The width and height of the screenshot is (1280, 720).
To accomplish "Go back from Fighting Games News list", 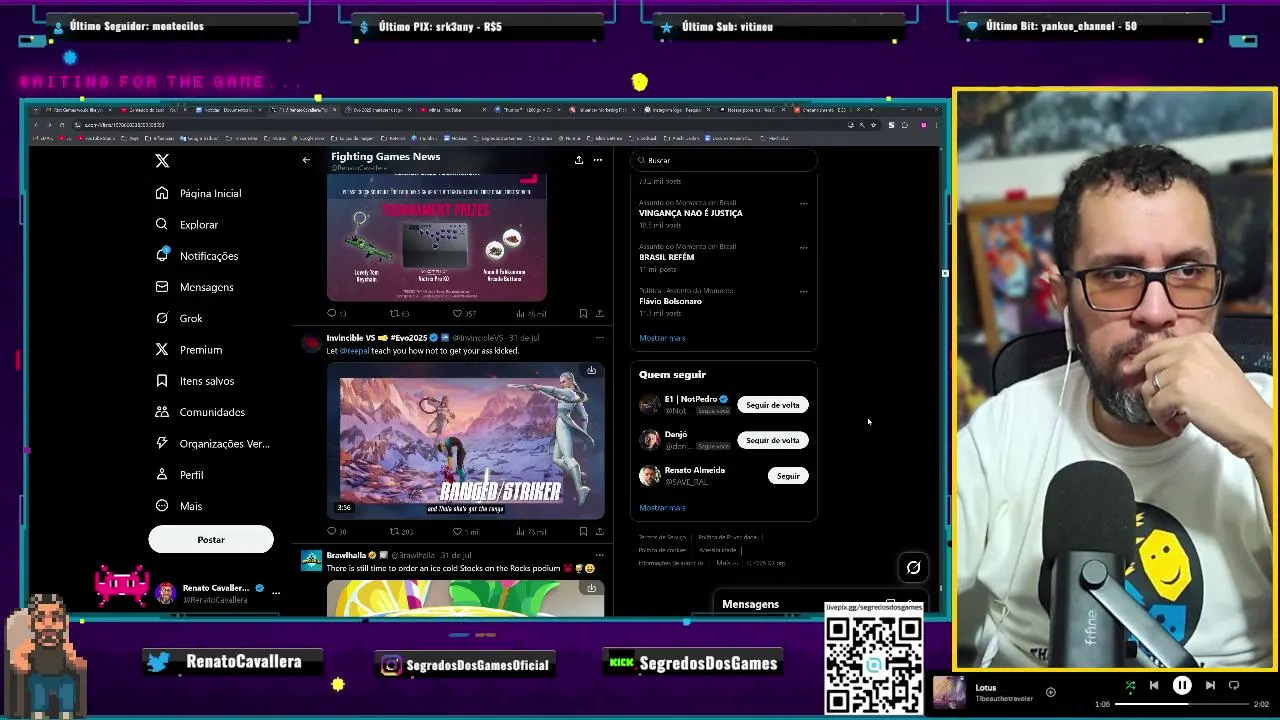I will point(306,160).
